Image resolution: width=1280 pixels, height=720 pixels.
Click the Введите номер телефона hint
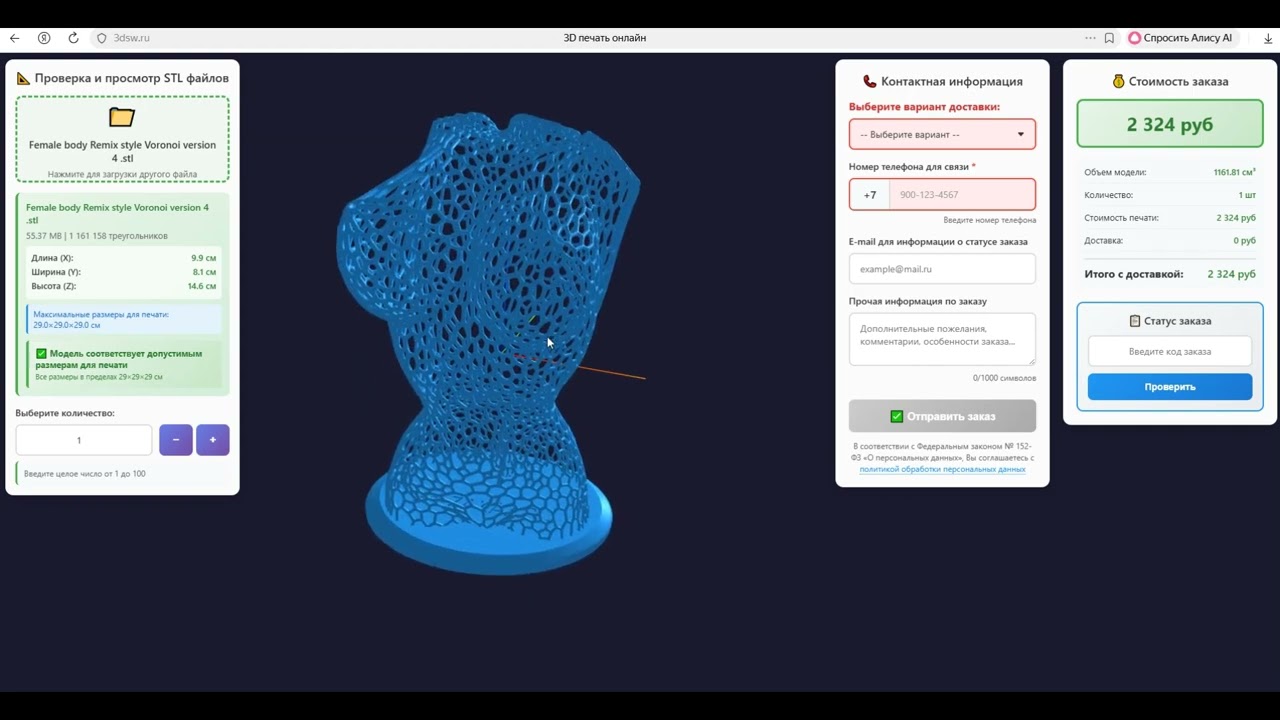[989, 220]
